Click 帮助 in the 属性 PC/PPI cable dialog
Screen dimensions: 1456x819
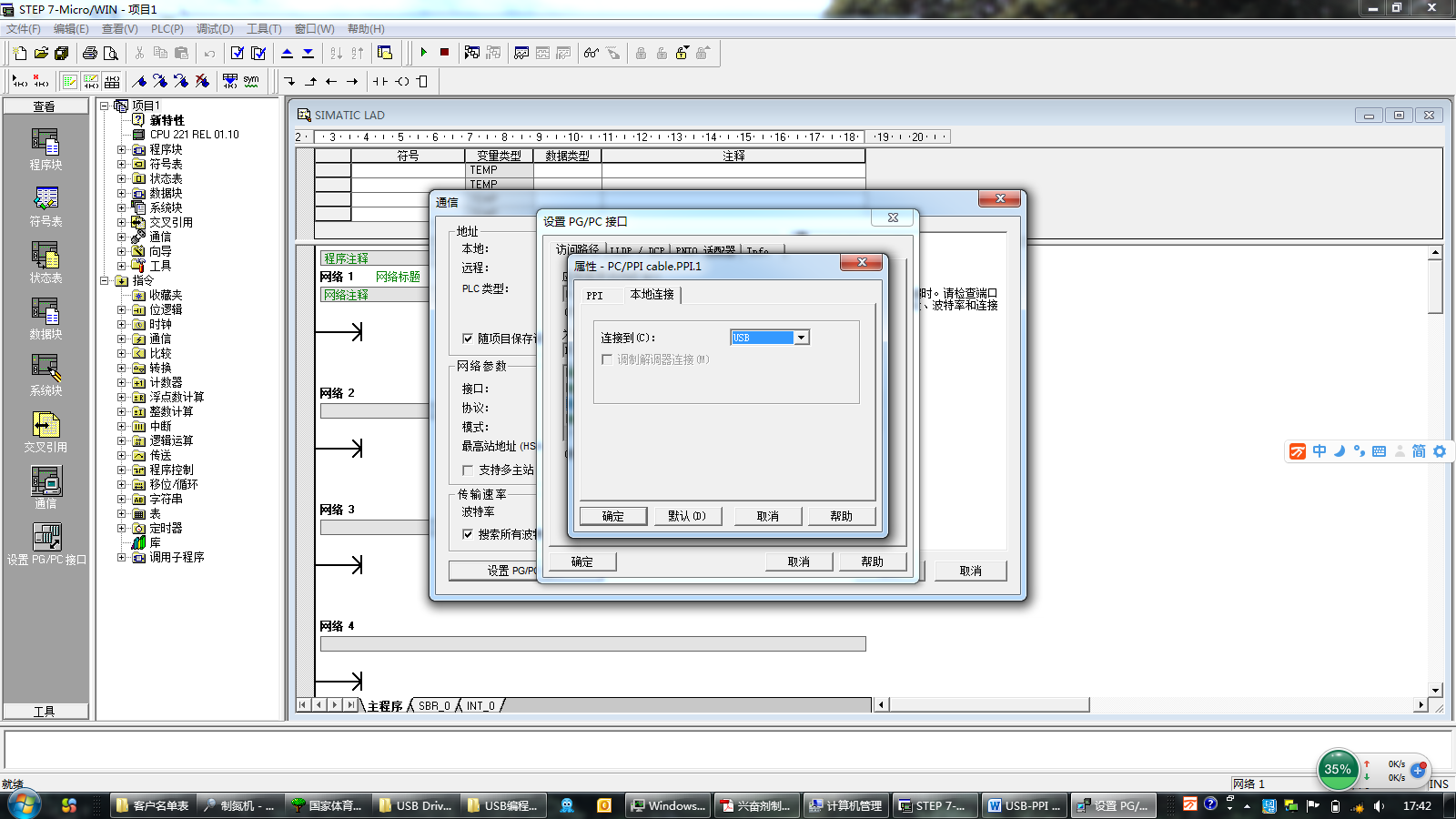(x=842, y=516)
